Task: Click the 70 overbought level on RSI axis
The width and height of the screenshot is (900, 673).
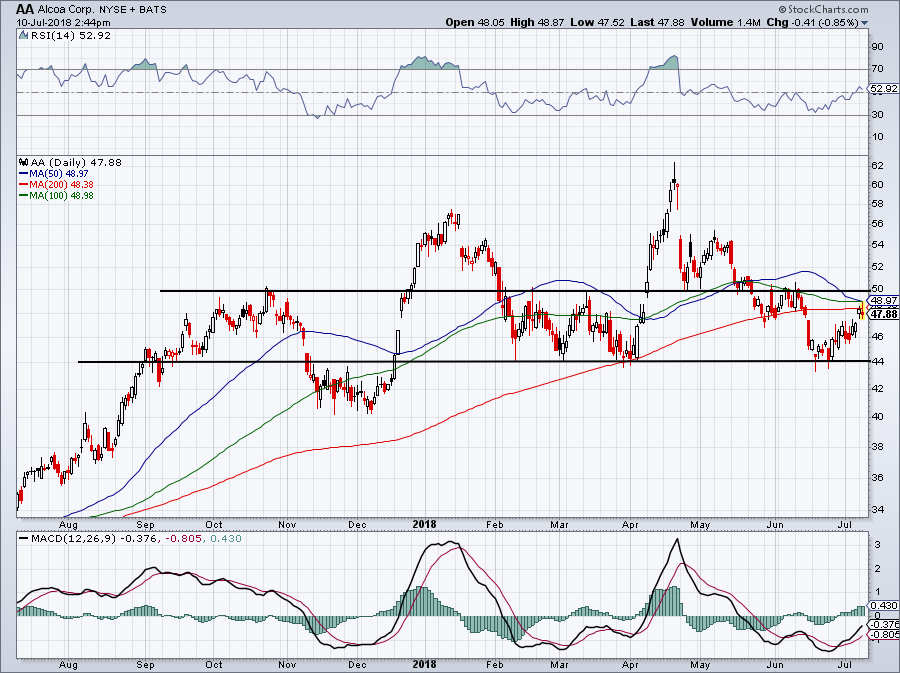Action: pyautogui.click(x=878, y=69)
